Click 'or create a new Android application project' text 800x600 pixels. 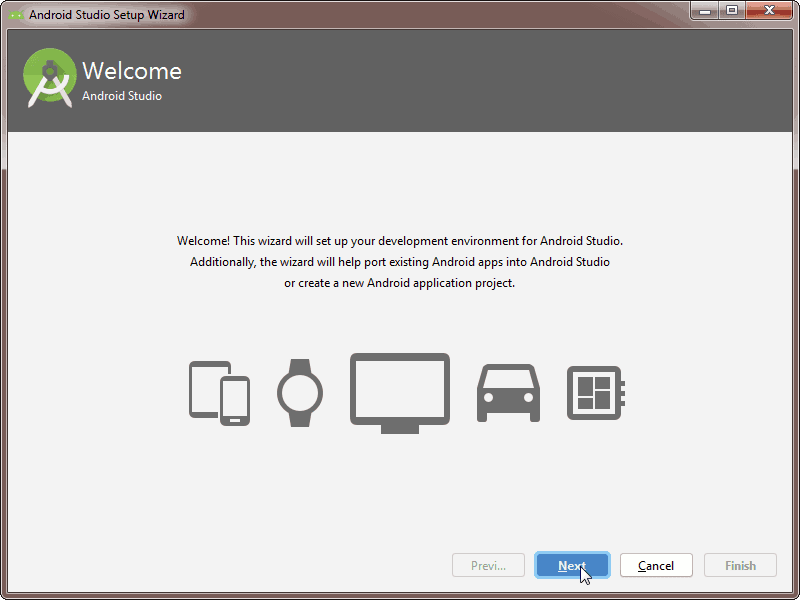(399, 283)
